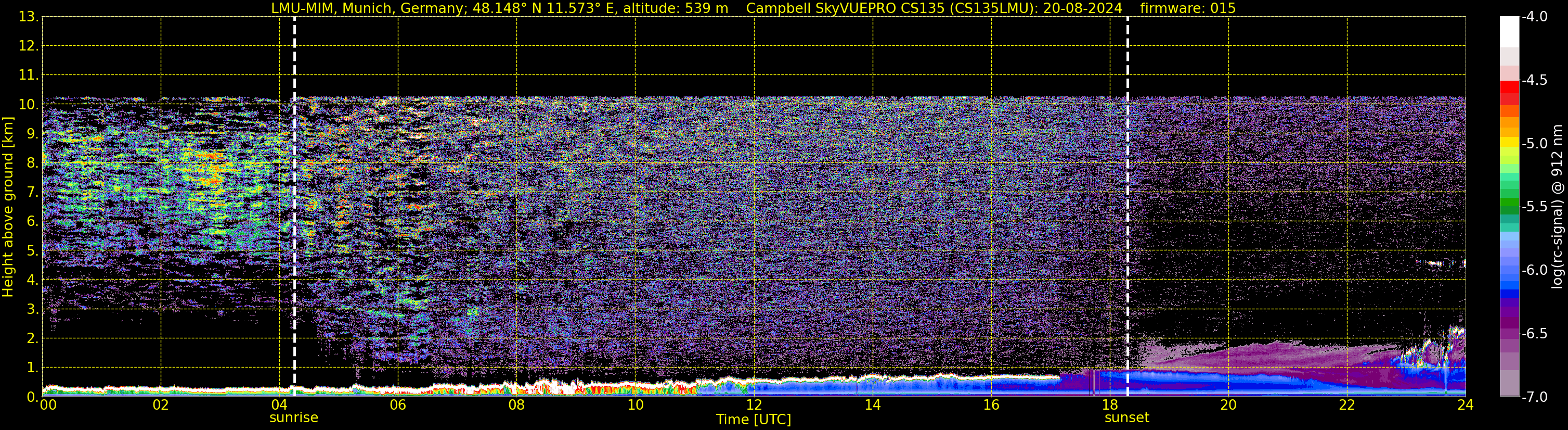
Task: Click the time axis tick label '04'
Action: [x=279, y=406]
